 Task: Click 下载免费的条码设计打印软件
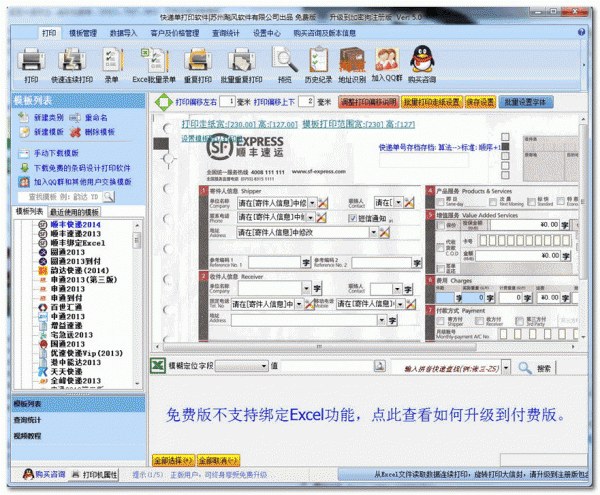(75, 168)
